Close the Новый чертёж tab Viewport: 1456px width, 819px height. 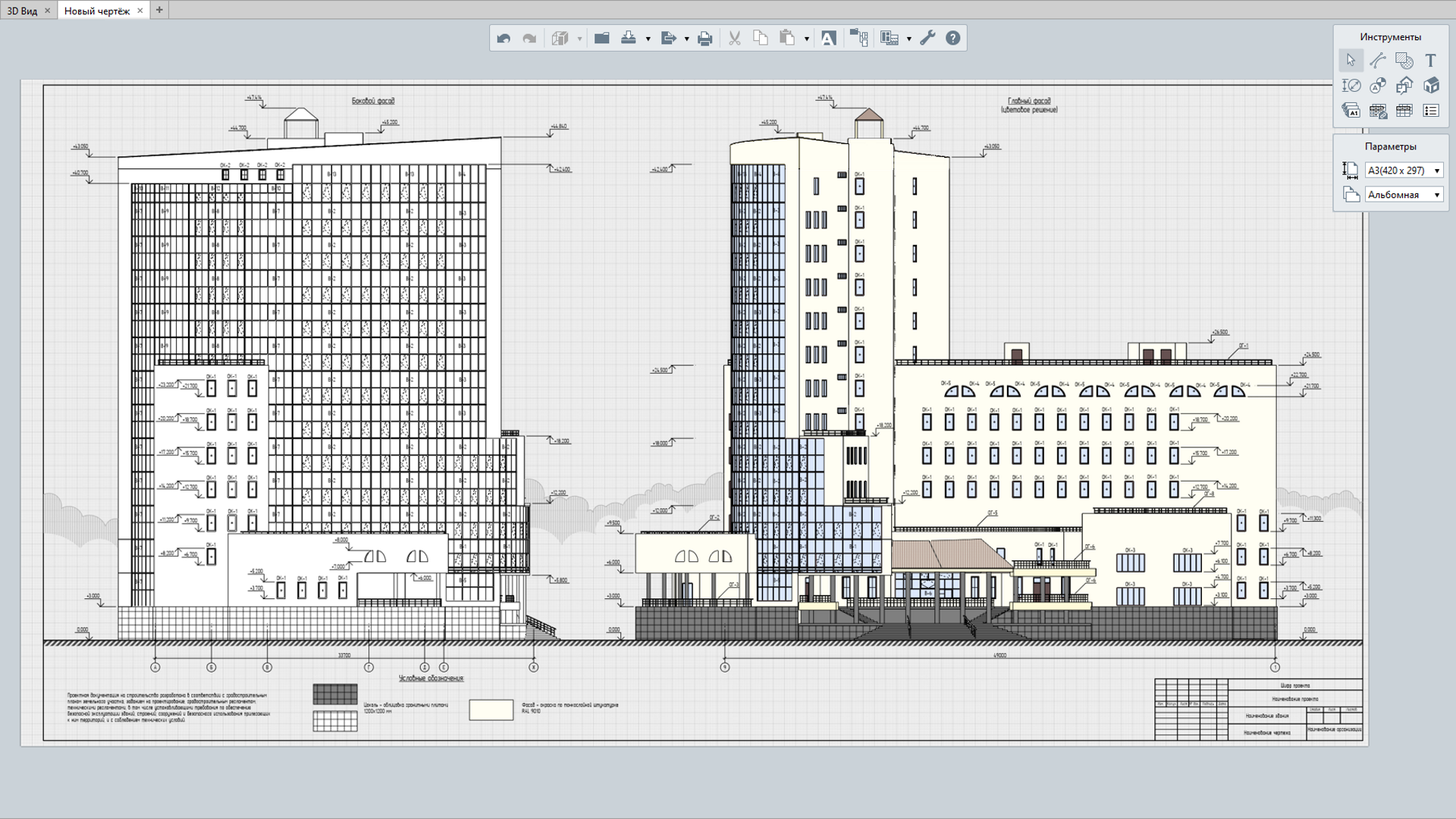coord(140,11)
